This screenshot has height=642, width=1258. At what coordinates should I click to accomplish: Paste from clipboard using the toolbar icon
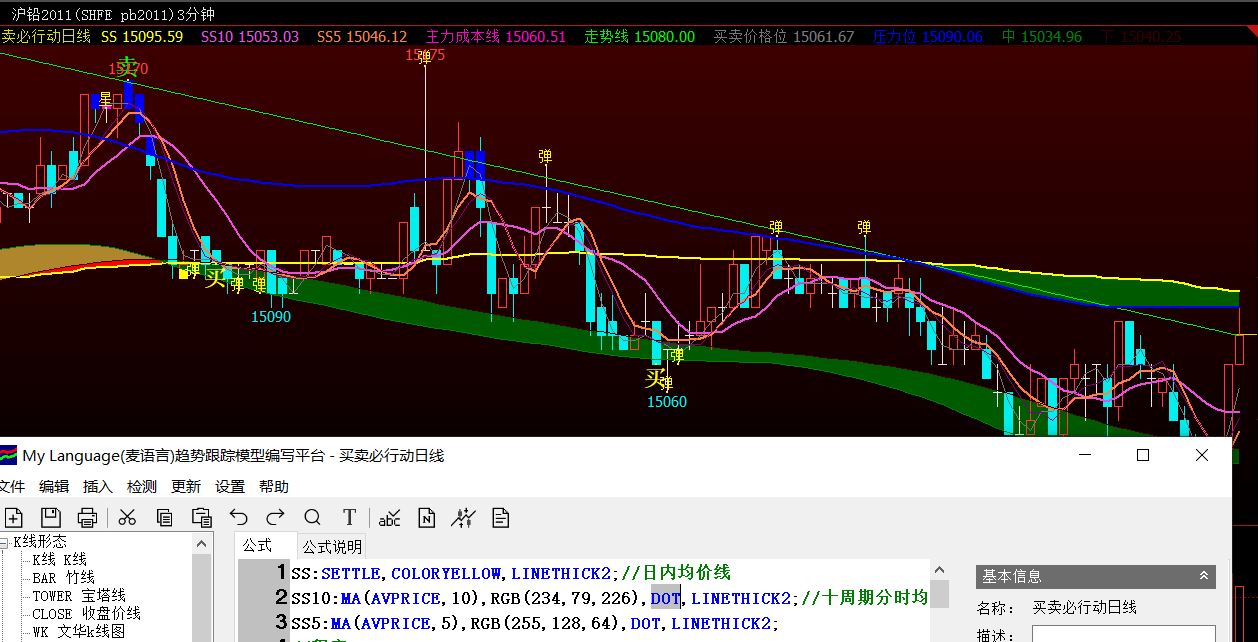tap(202, 517)
